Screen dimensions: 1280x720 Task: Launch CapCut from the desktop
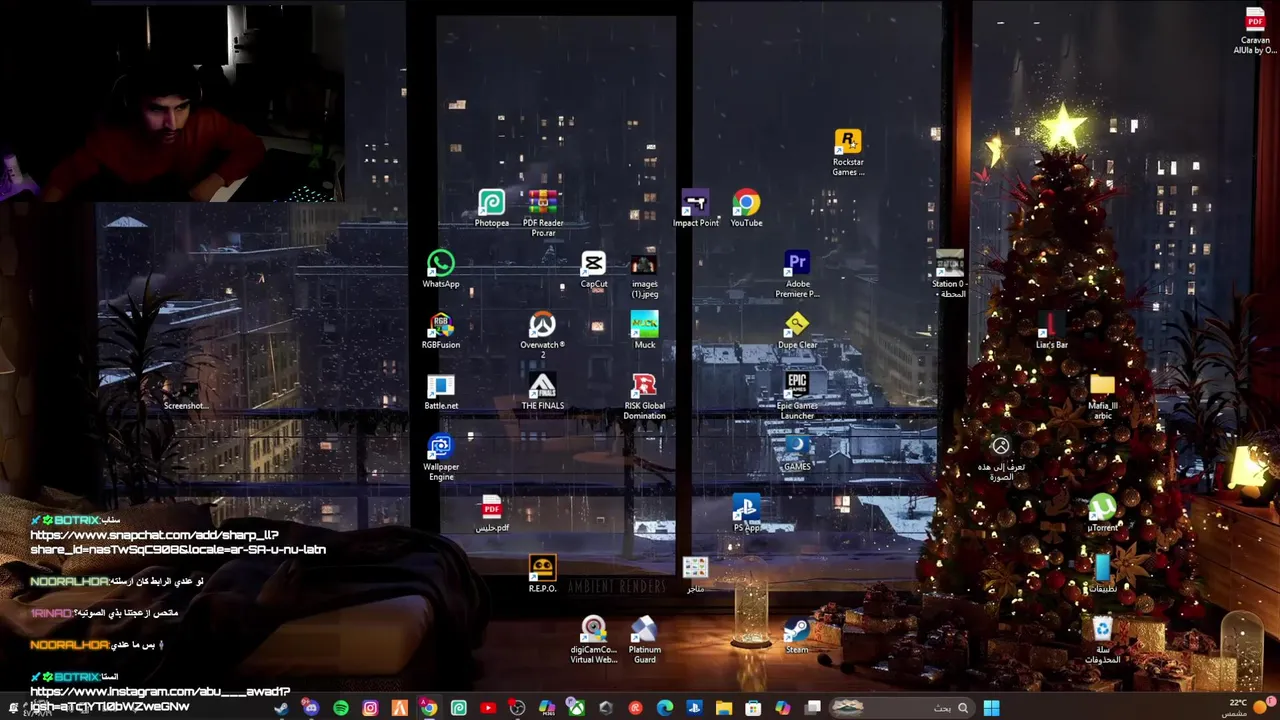593,270
